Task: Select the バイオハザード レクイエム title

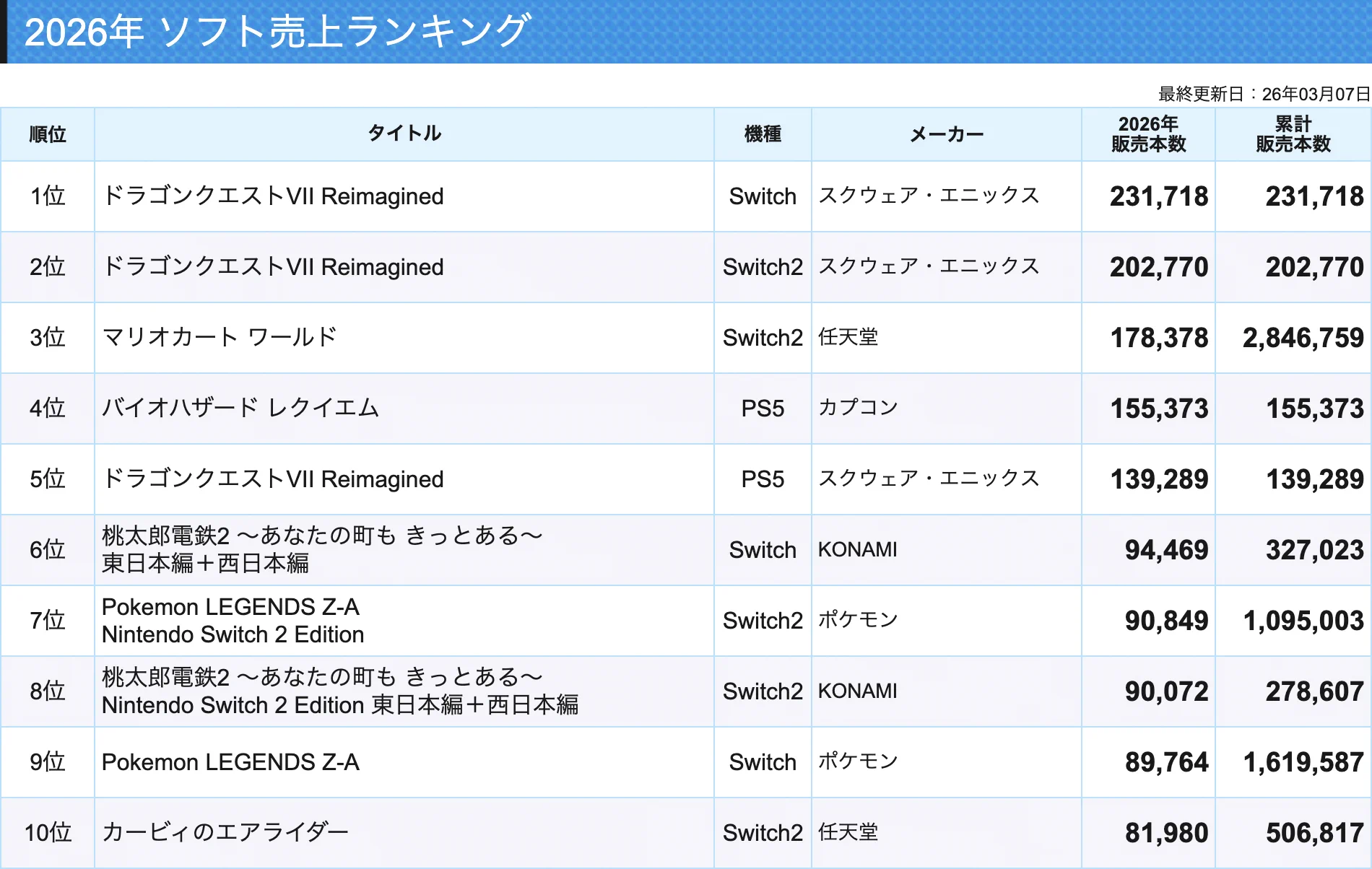Action: click(x=240, y=408)
